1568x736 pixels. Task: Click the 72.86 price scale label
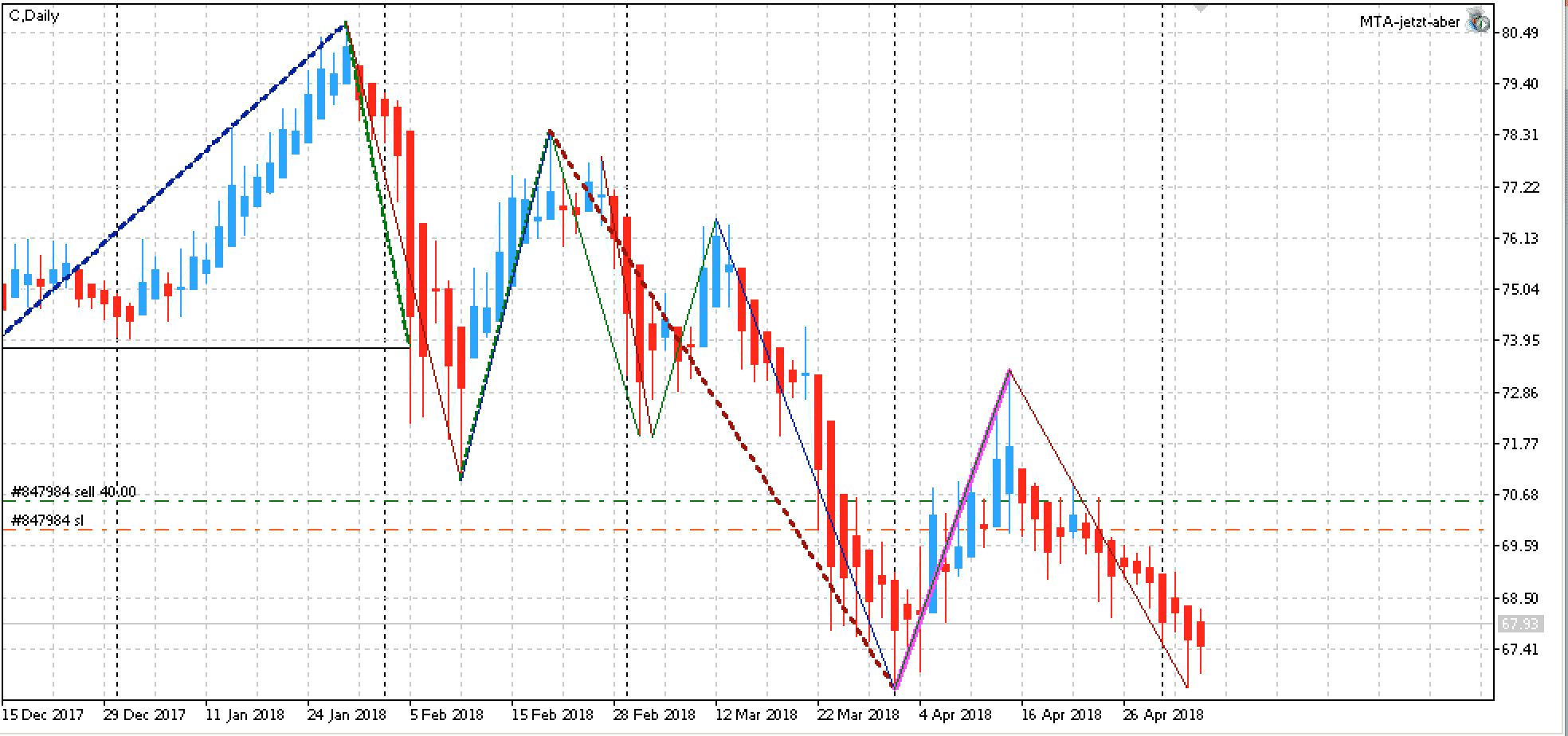click(x=1519, y=393)
